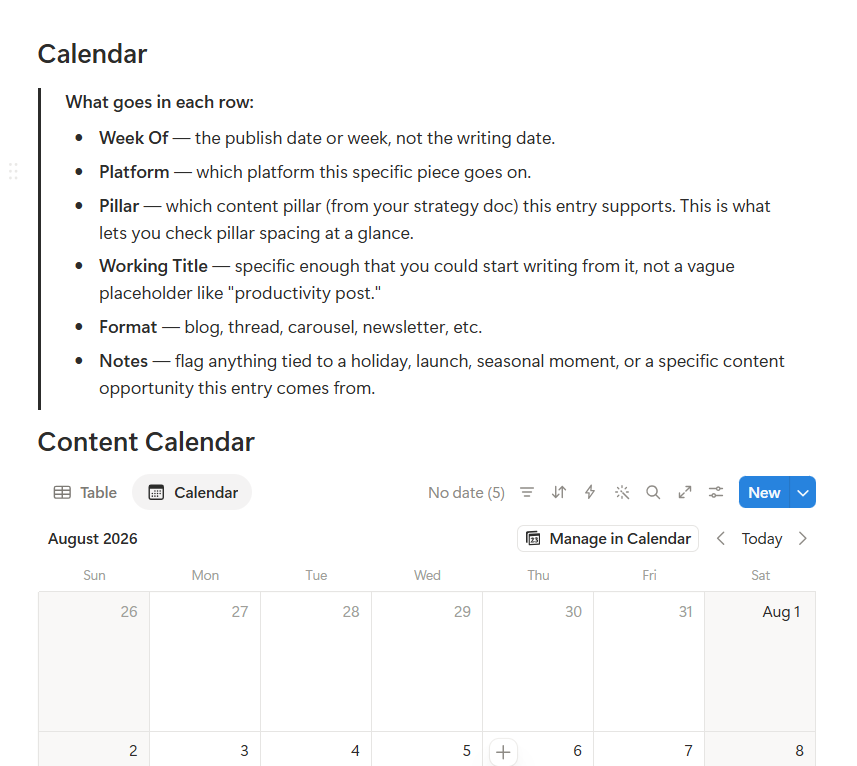The image size is (857, 766).
Task: Select the Calendar view tab
Action: 192,492
